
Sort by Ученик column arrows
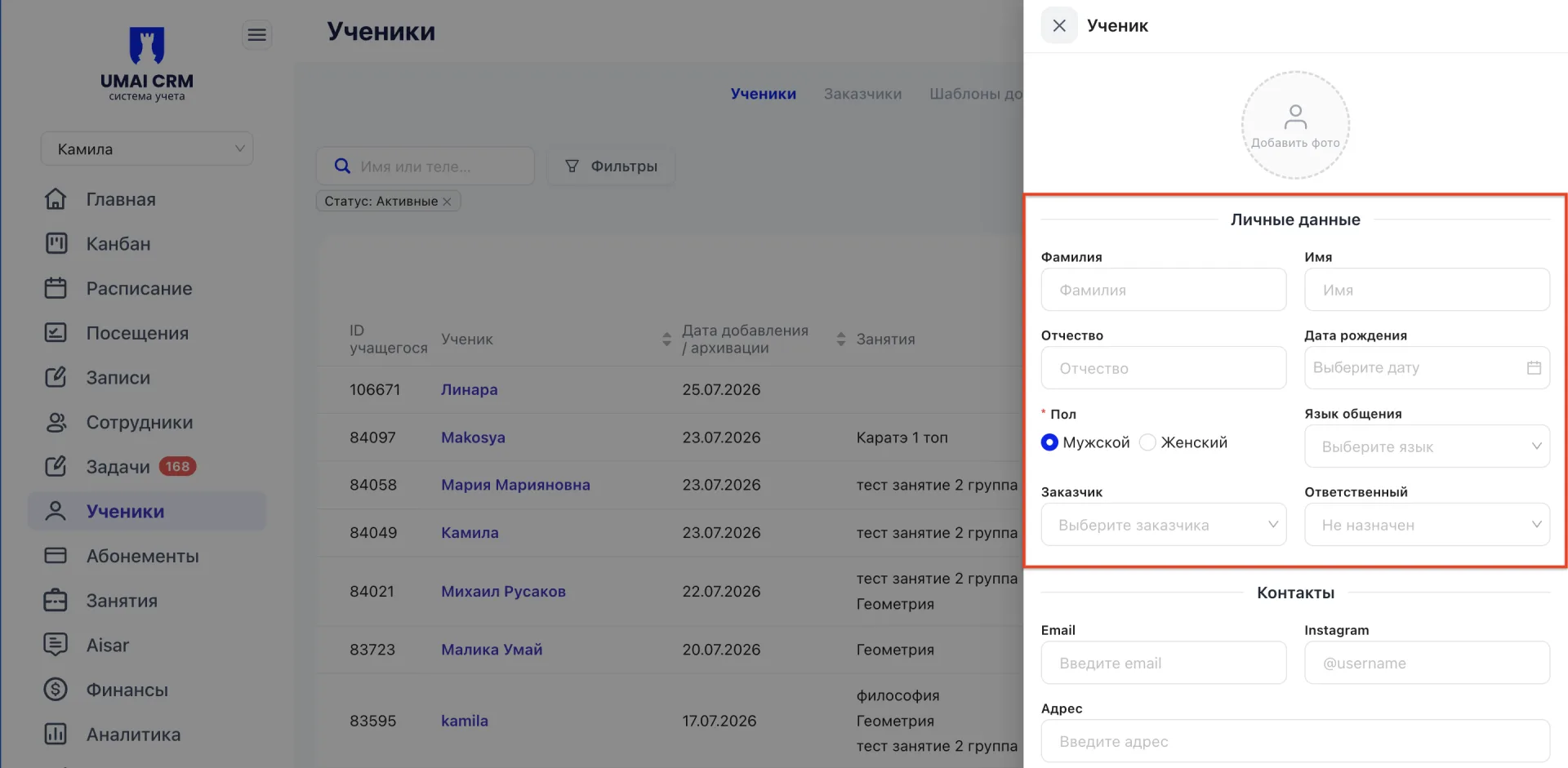coord(666,339)
